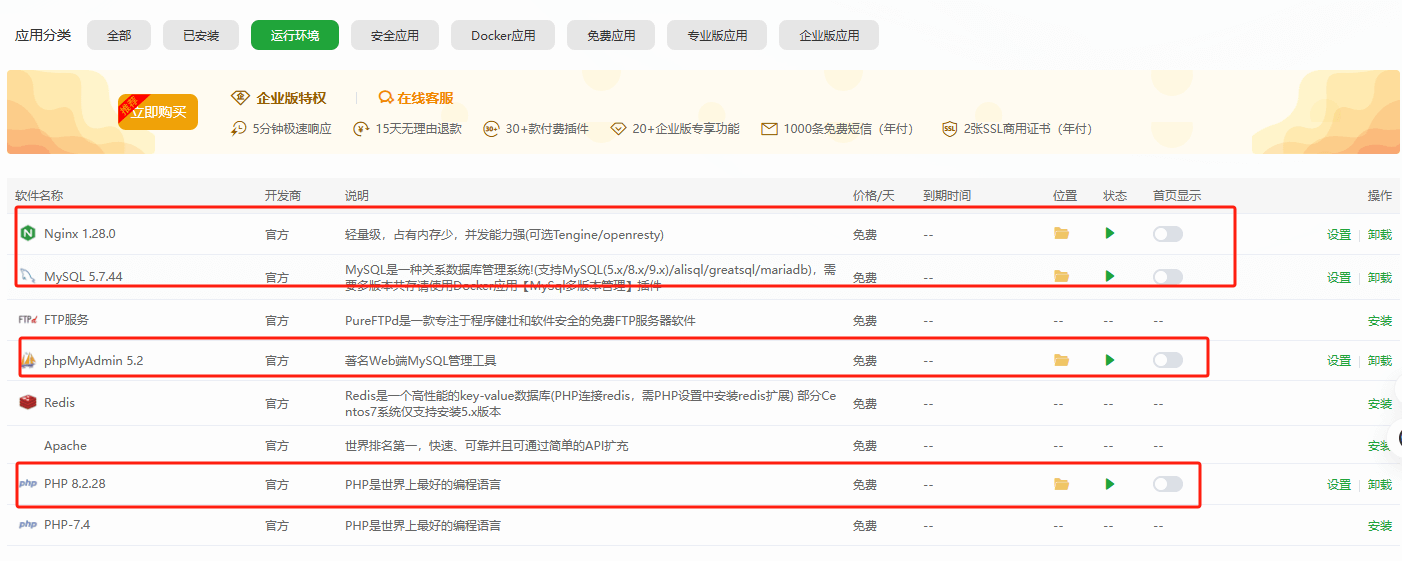Enable homepage display for MySQL 5.7.44
Image resolution: width=1402 pixels, height=561 pixels.
coord(1167,277)
